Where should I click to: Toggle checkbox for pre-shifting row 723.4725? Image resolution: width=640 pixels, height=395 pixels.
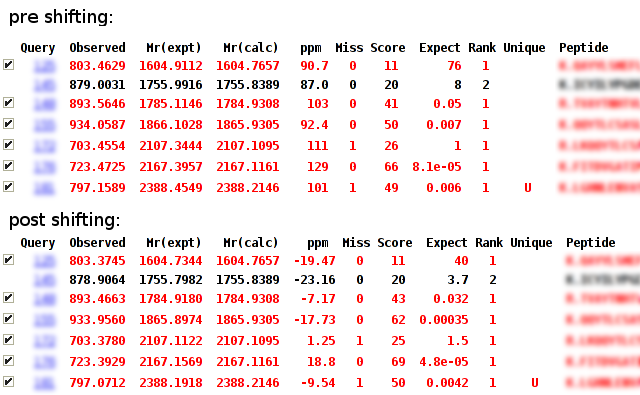pyautogui.click(x=9, y=166)
